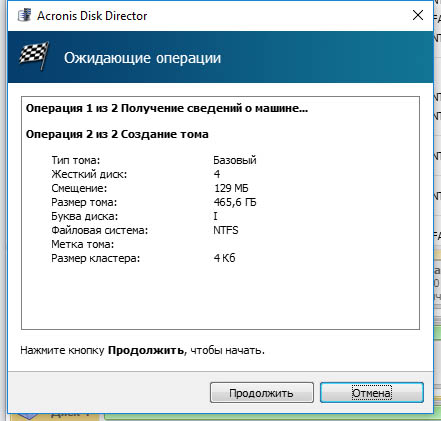Click the Acronis Disk Director title icon
Screen dimensions: 441x421
click(x=25, y=15)
